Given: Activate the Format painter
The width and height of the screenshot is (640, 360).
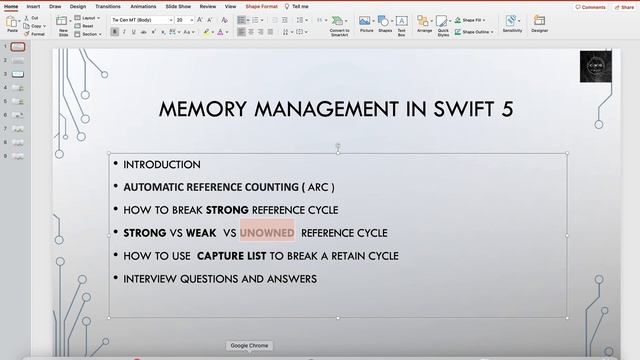Looking at the screenshot, I should click(x=34, y=34).
